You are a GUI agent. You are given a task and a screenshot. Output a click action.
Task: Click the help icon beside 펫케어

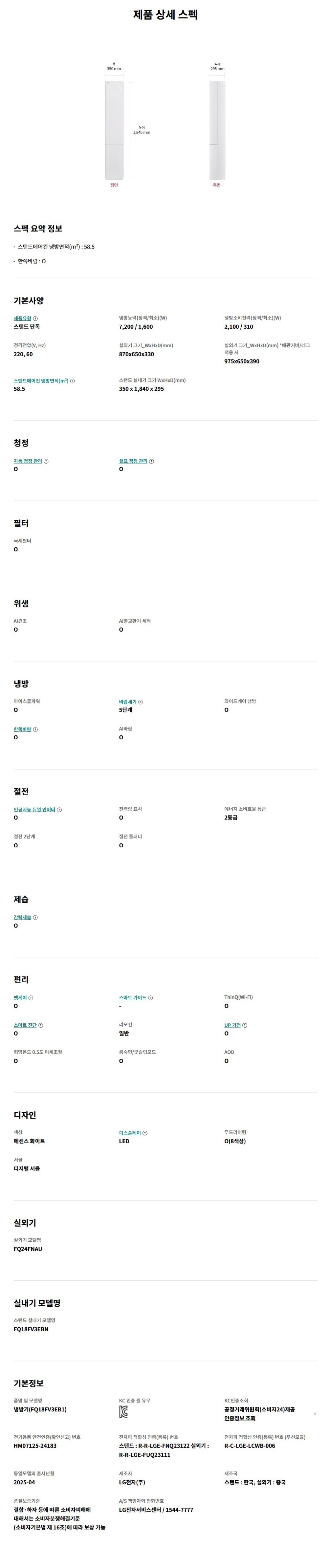[x=31, y=998]
